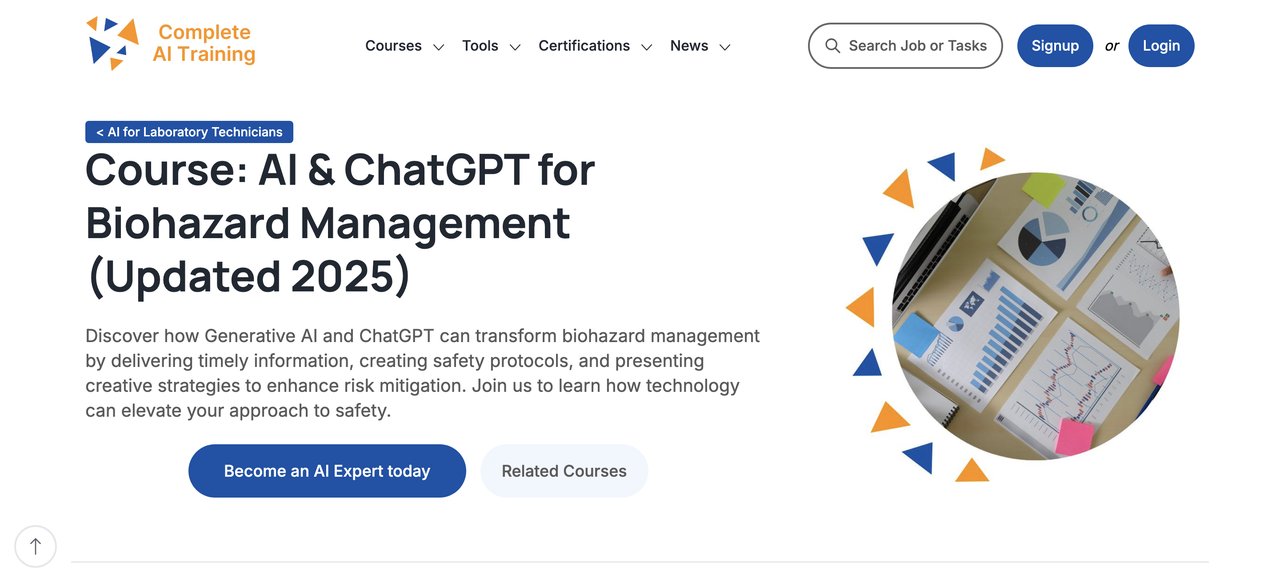Click Become an AI Expert today
The image size is (1280, 582).
click(x=327, y=471)
